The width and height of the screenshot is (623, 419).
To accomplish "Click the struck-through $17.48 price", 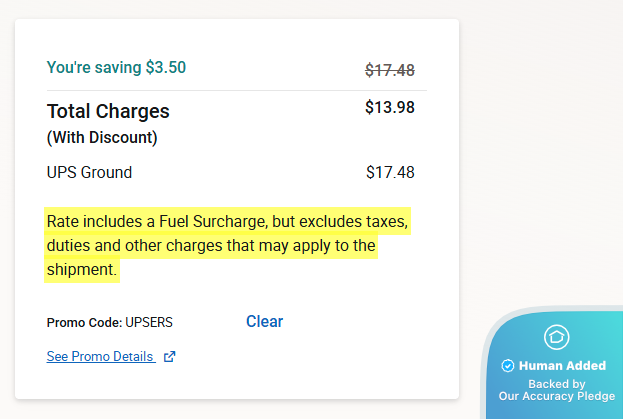I will tap(389, 70).
